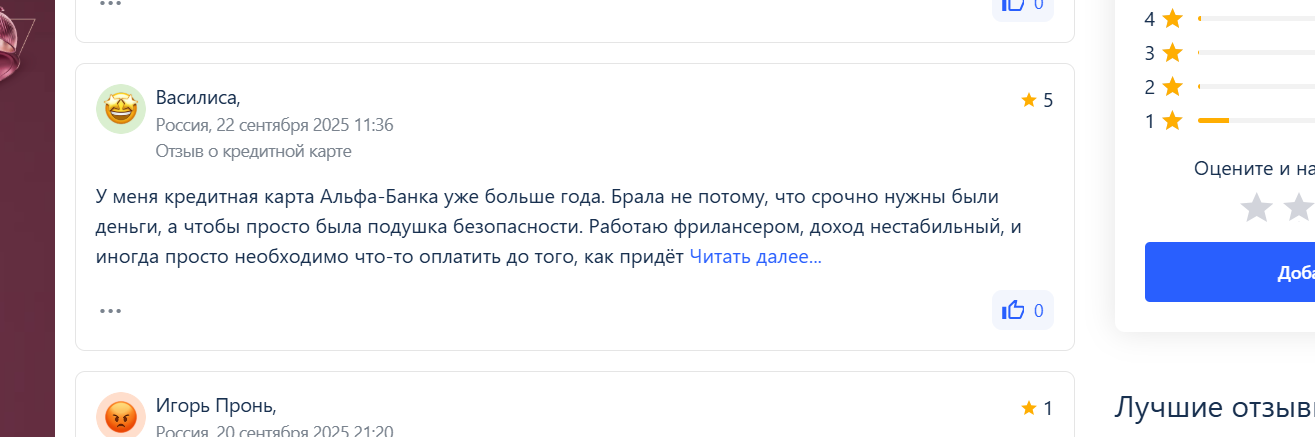Open Игорь Пронь's profile name
The width and height of the screenshot is (1315, 437).
click(216, 405)
